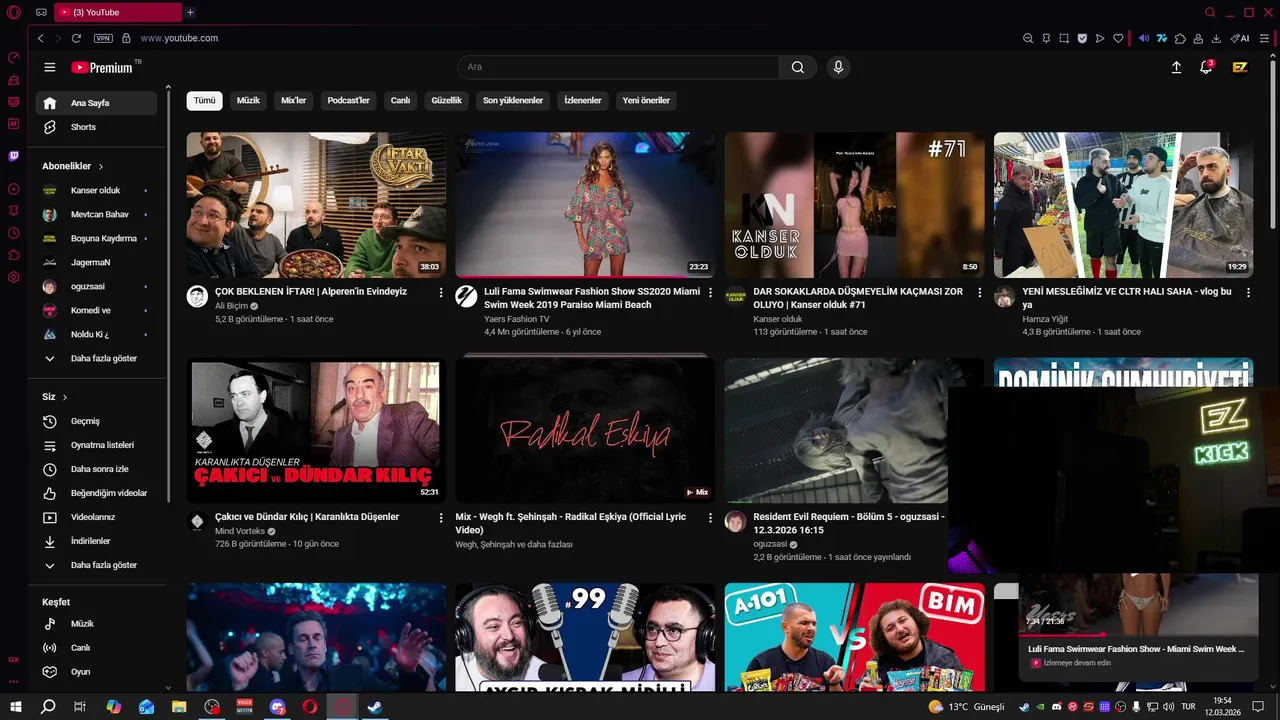The image size is (1280, 720).
Task: Open File Explorer from taskbar
Action: 179,707
